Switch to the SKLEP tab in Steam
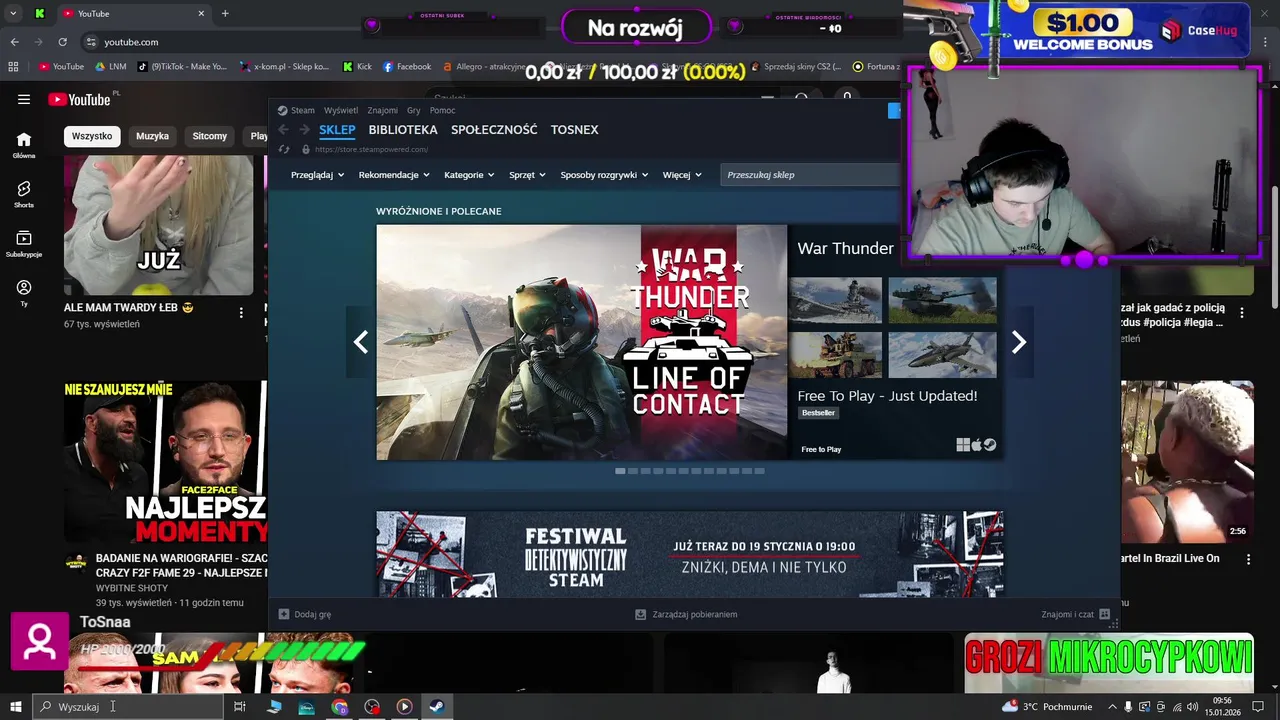Image resolution: width=1280 pixels, height=720 pixels. pos(337,130)
